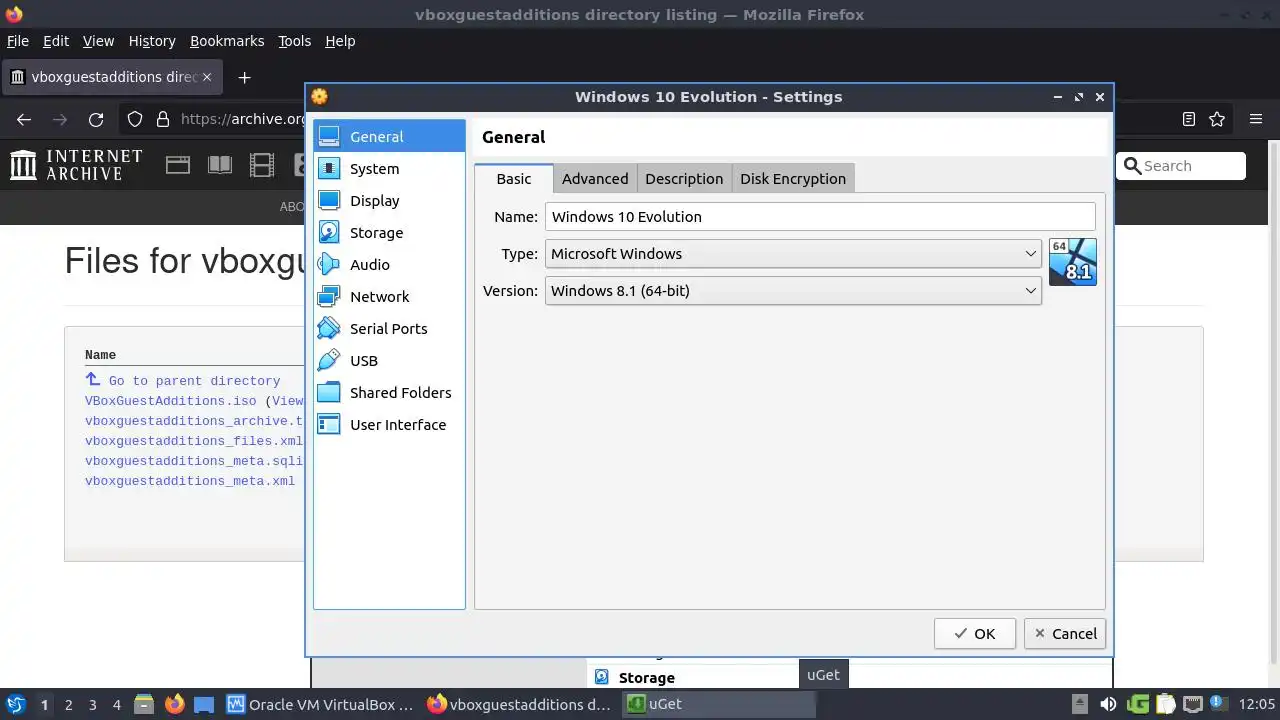Open the VBoxGuestAdditions.iso link
Viewport: 1280px width, 720px height.
pos(171,401)
